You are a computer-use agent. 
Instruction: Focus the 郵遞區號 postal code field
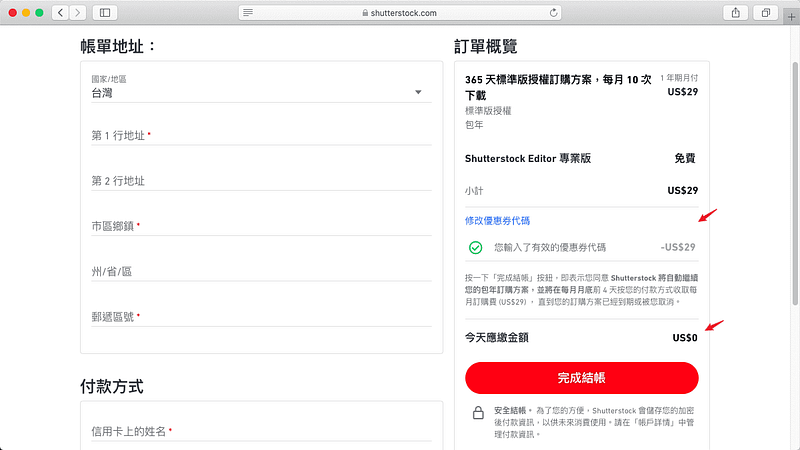(261, 317)
